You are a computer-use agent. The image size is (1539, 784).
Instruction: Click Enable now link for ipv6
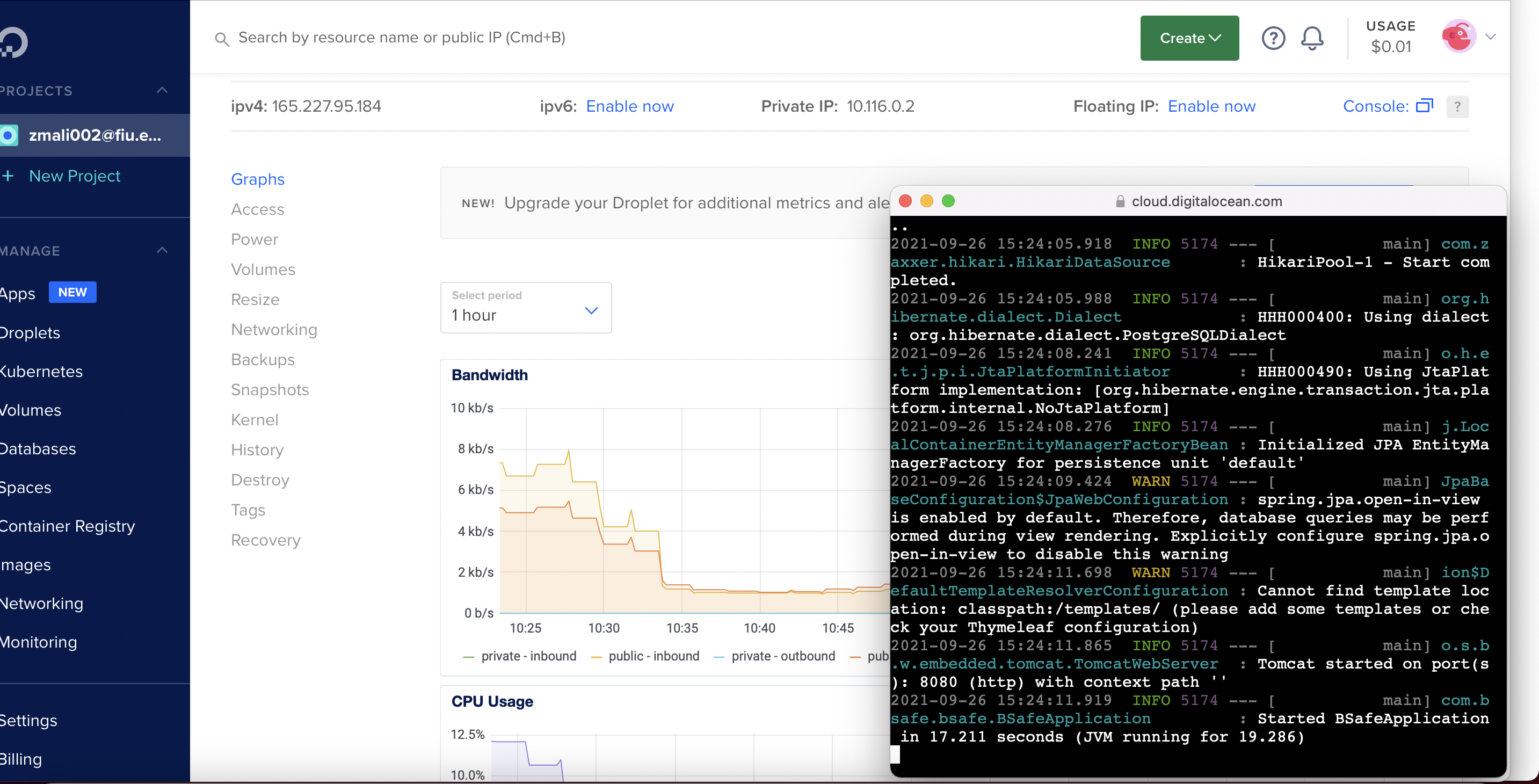630,106
